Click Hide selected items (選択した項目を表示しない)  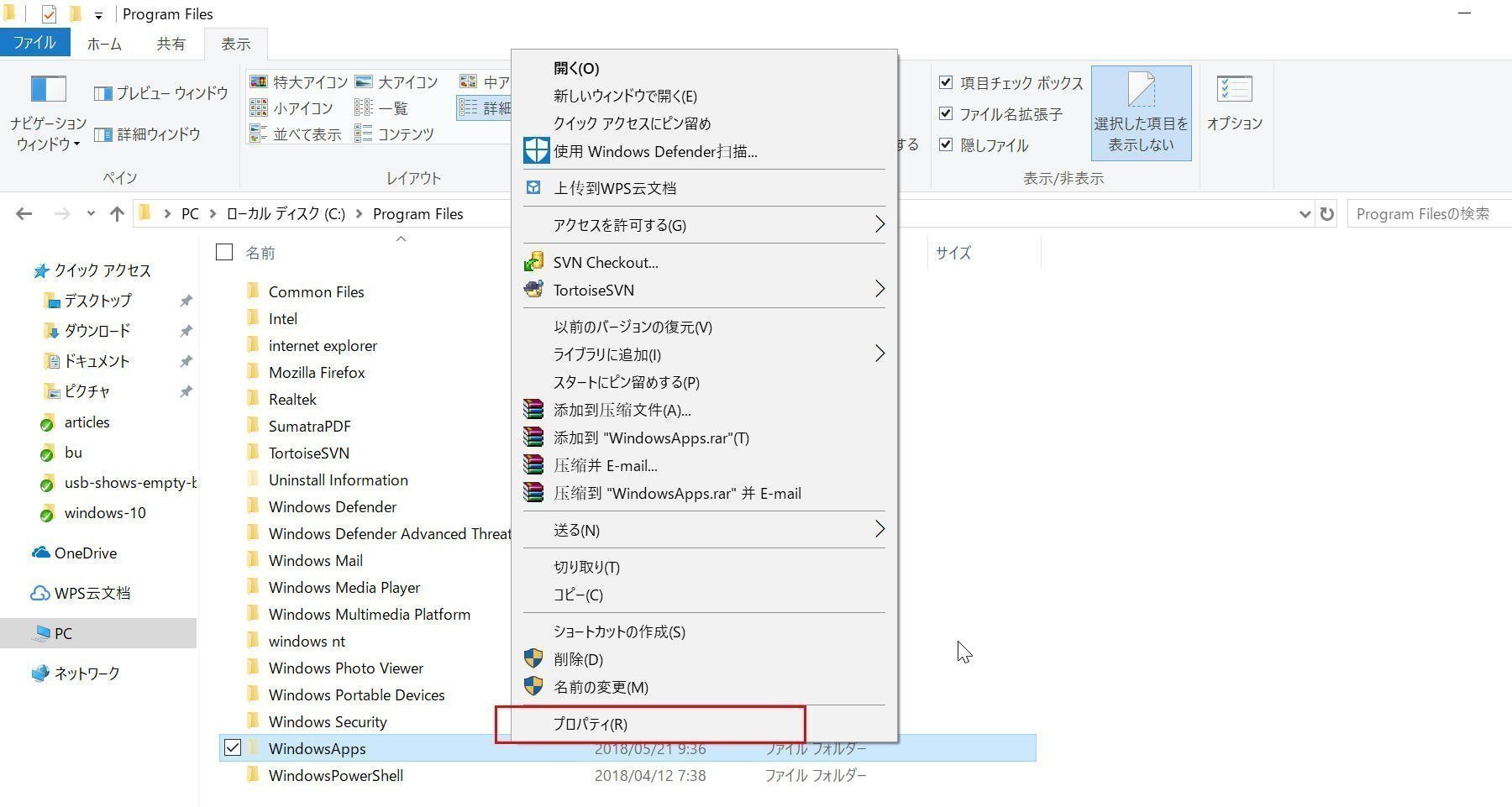[x=1141, y=113]
